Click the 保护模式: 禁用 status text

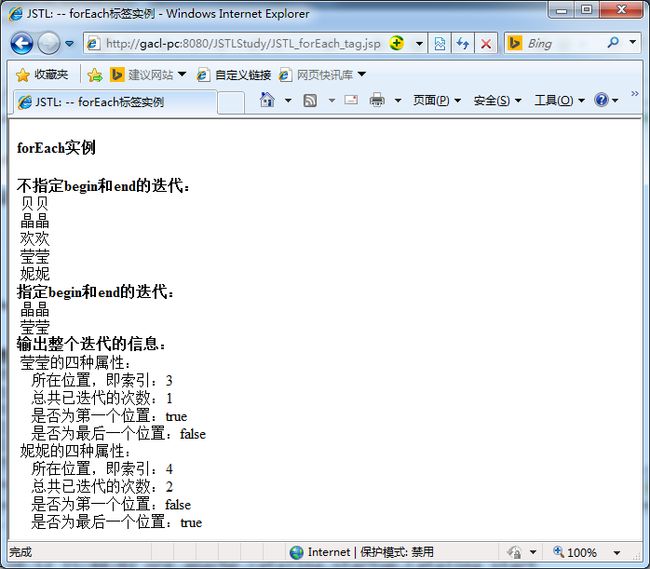(397, 552)
